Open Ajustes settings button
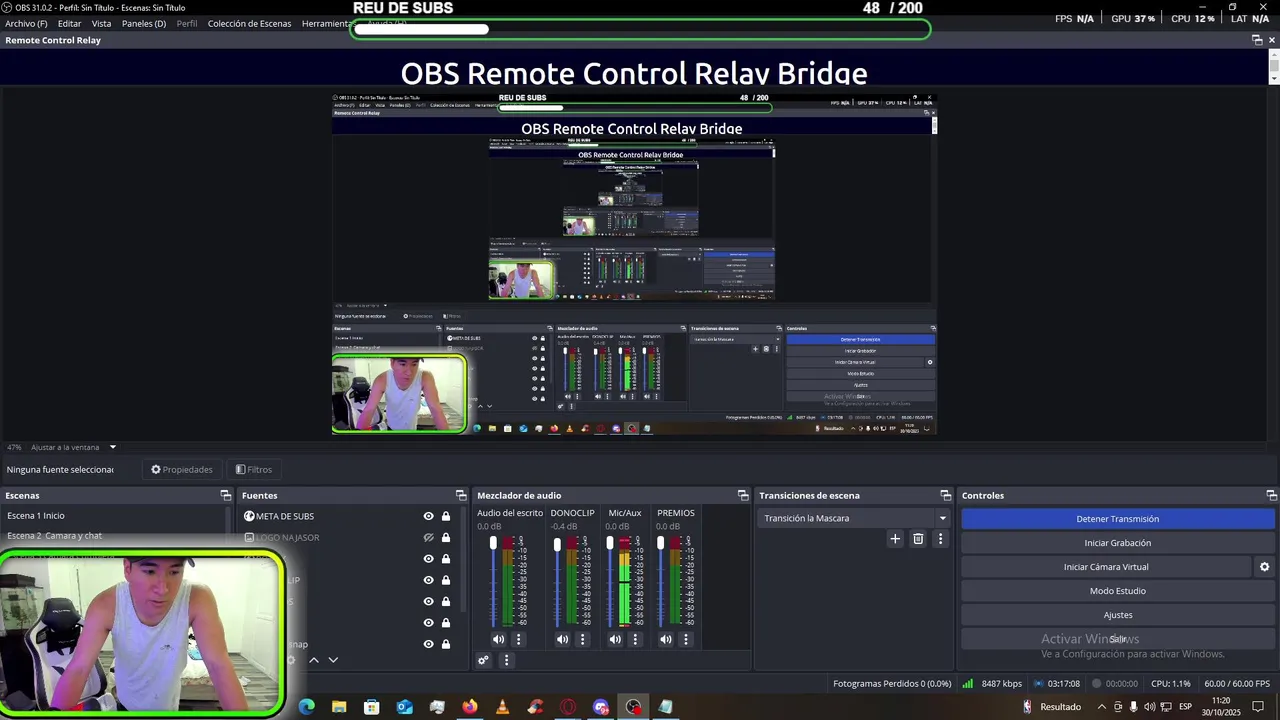1280x720 pixels. coord(1118,615)
